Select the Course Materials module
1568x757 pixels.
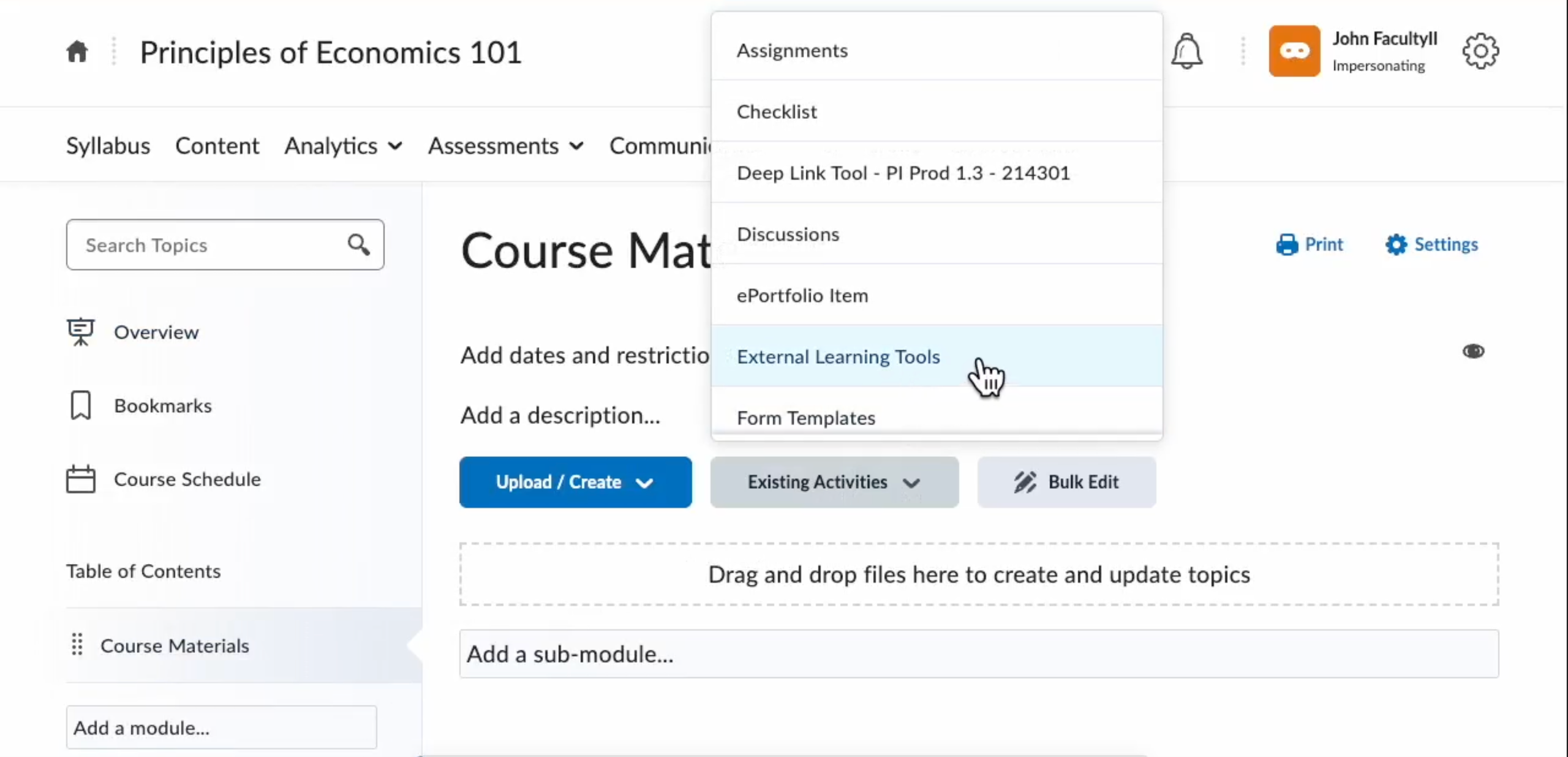(244, 645)
